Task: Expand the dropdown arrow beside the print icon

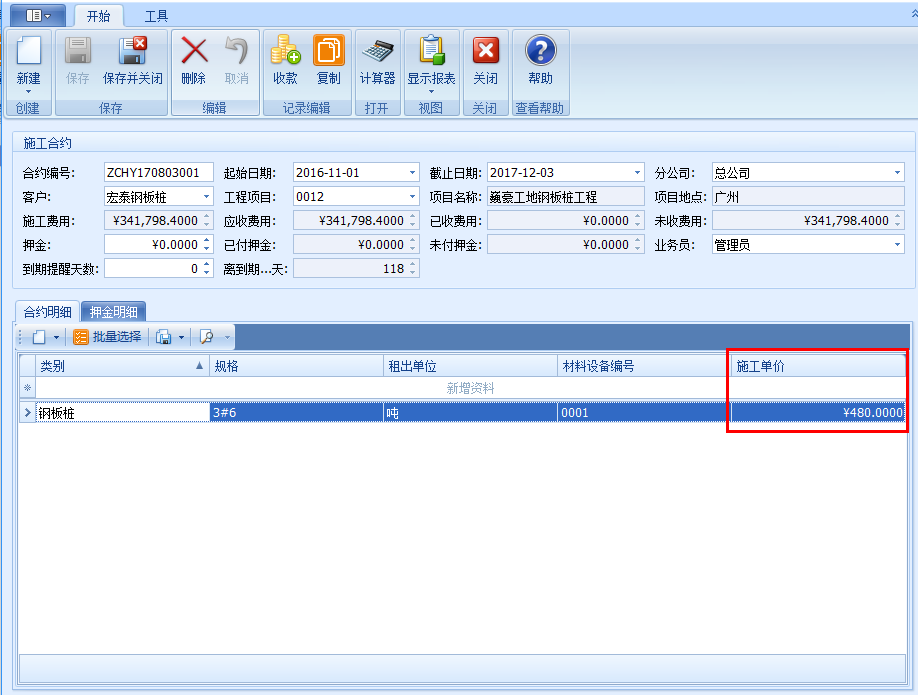Action: pos(181,337)
